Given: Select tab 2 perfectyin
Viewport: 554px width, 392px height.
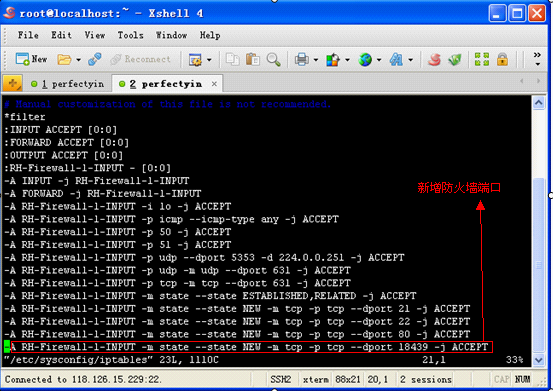Looking at the screenshot, I should click(166, 84).
